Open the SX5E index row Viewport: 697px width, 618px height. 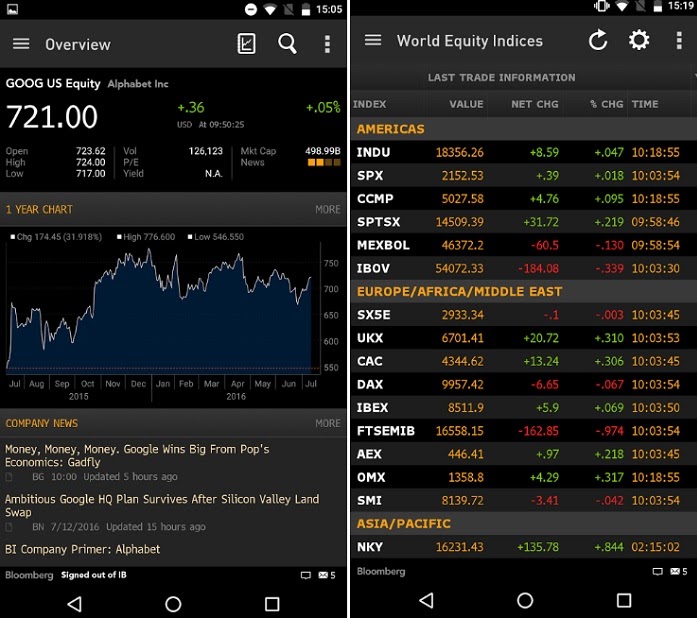pyautogui.click(x=524, y=315)
